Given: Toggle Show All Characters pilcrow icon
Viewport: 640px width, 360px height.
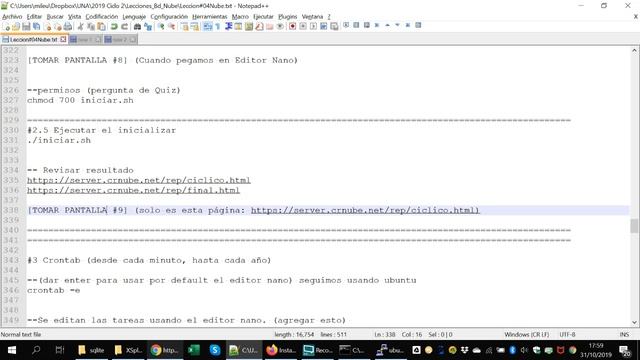Looking at the screenshot, I should pos(218,27).
